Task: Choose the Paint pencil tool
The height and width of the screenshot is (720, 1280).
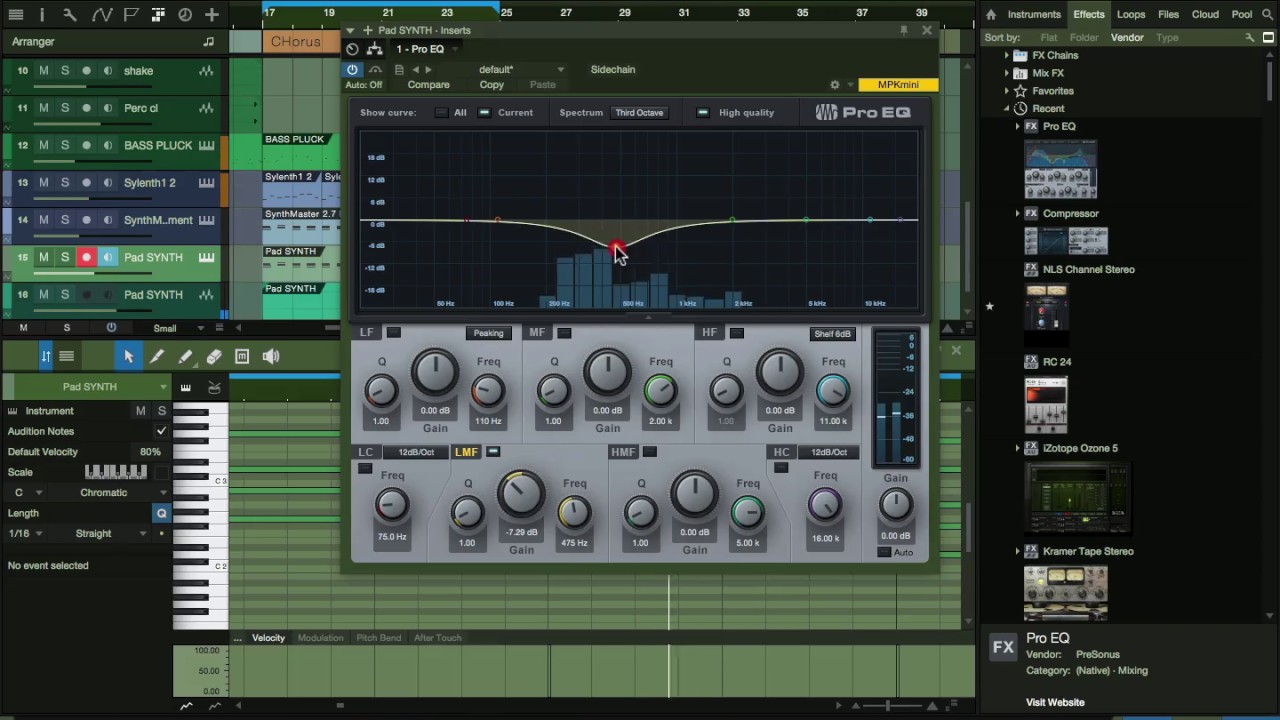Action: pyautogui.click(x=185, y=357)
